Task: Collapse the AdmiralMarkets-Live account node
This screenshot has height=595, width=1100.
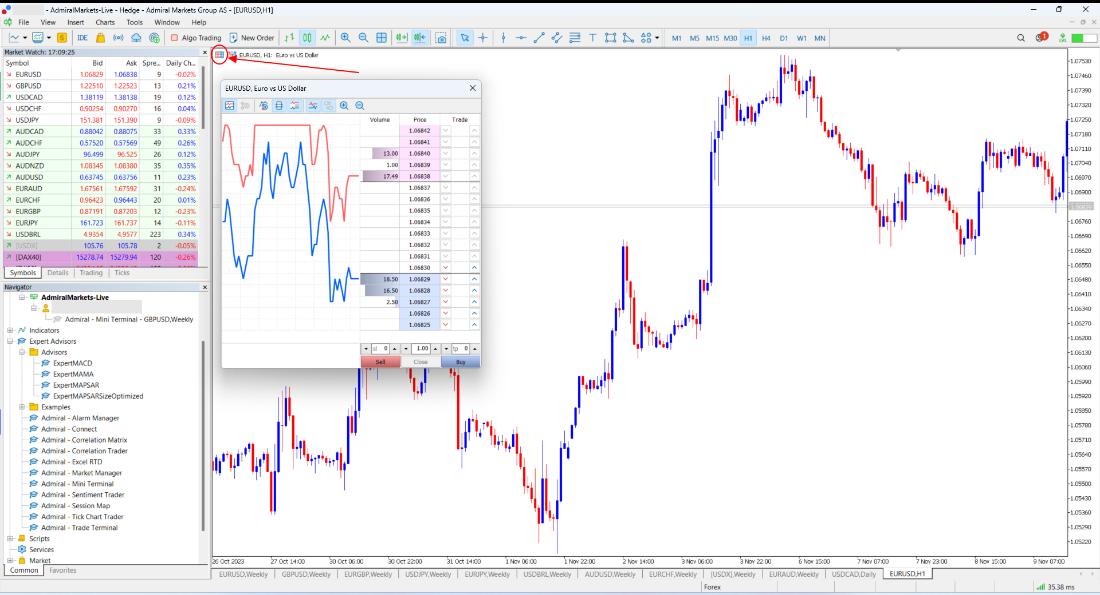Action: [x=22, y=298]
